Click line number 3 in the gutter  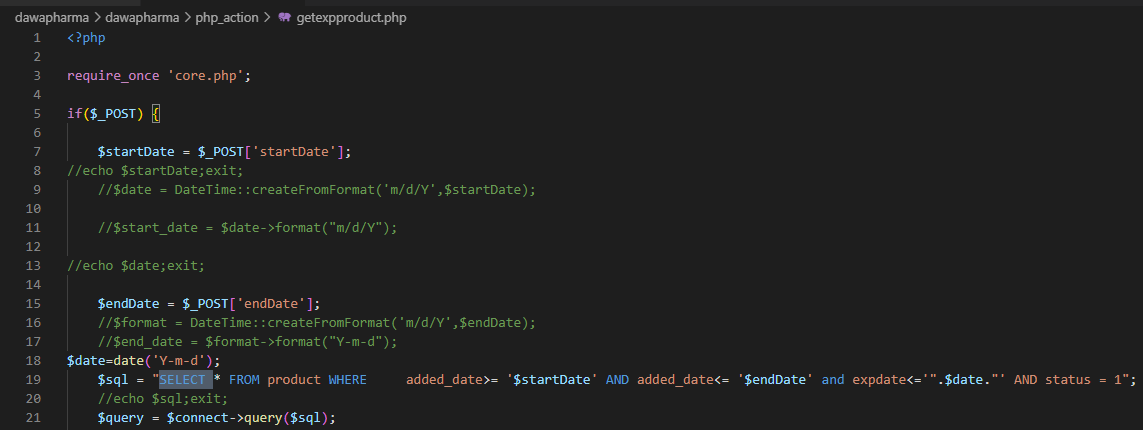pyautogui.click(x=37, y=75)
